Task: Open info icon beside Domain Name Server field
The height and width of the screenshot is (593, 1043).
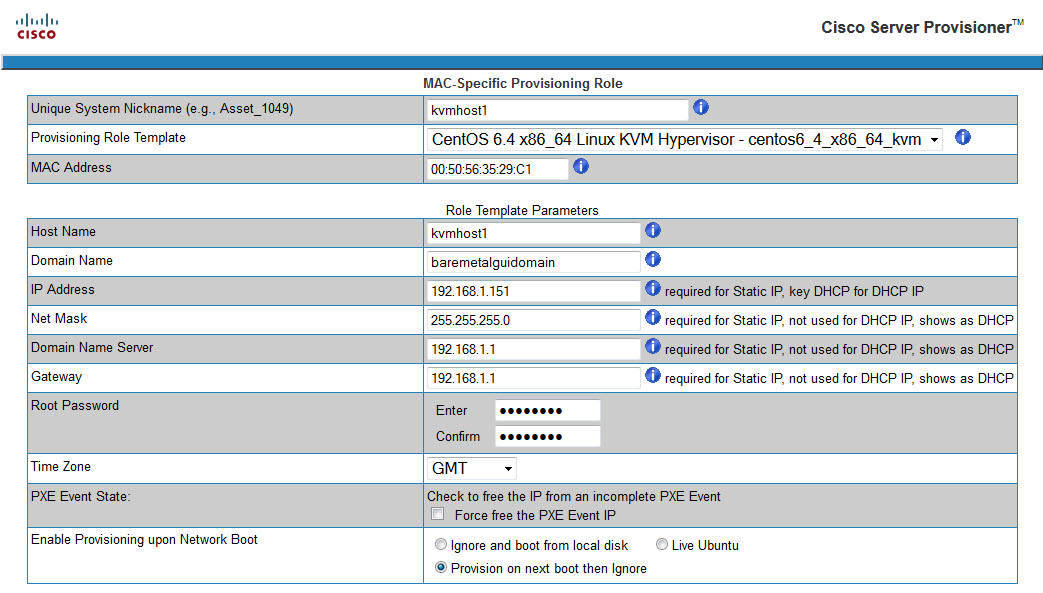Action: point(653,346)
